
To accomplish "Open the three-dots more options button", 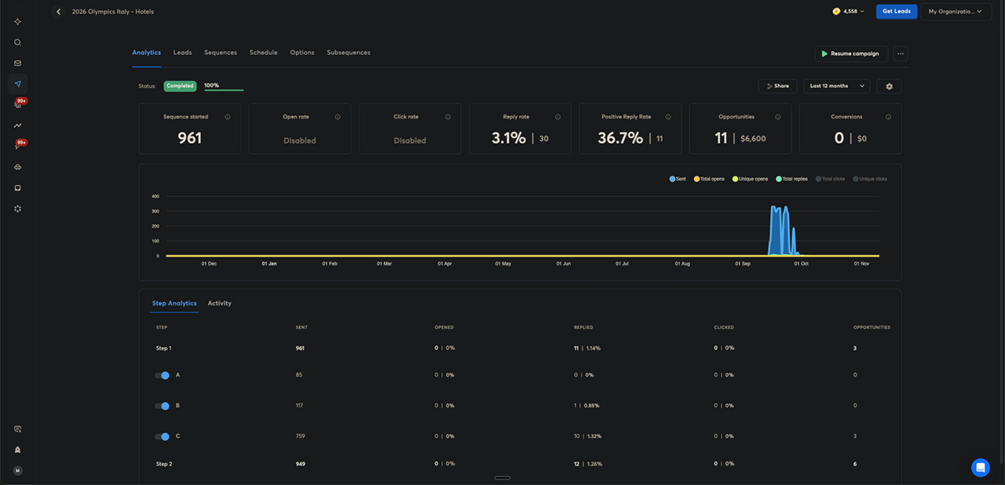I will [901, 54].
